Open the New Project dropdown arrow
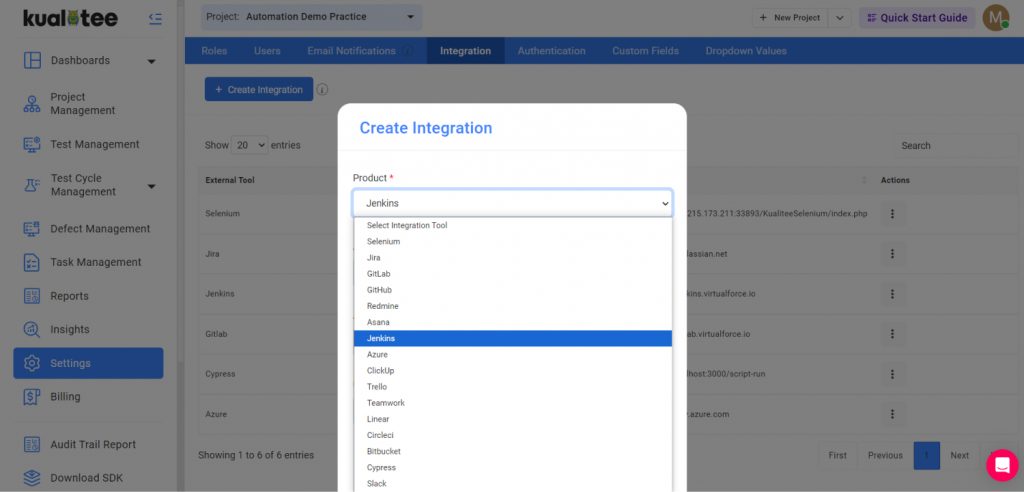Screen dimensions: 1024x492 [840, 18]
